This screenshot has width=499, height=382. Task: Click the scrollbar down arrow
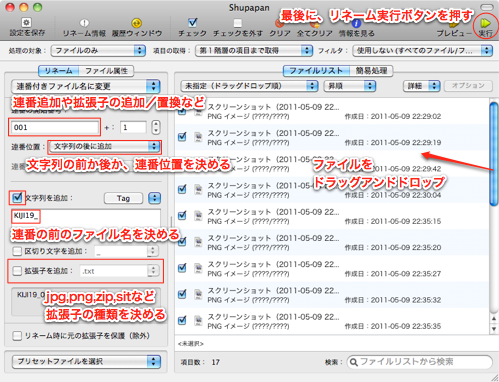(x=494, y=329)
